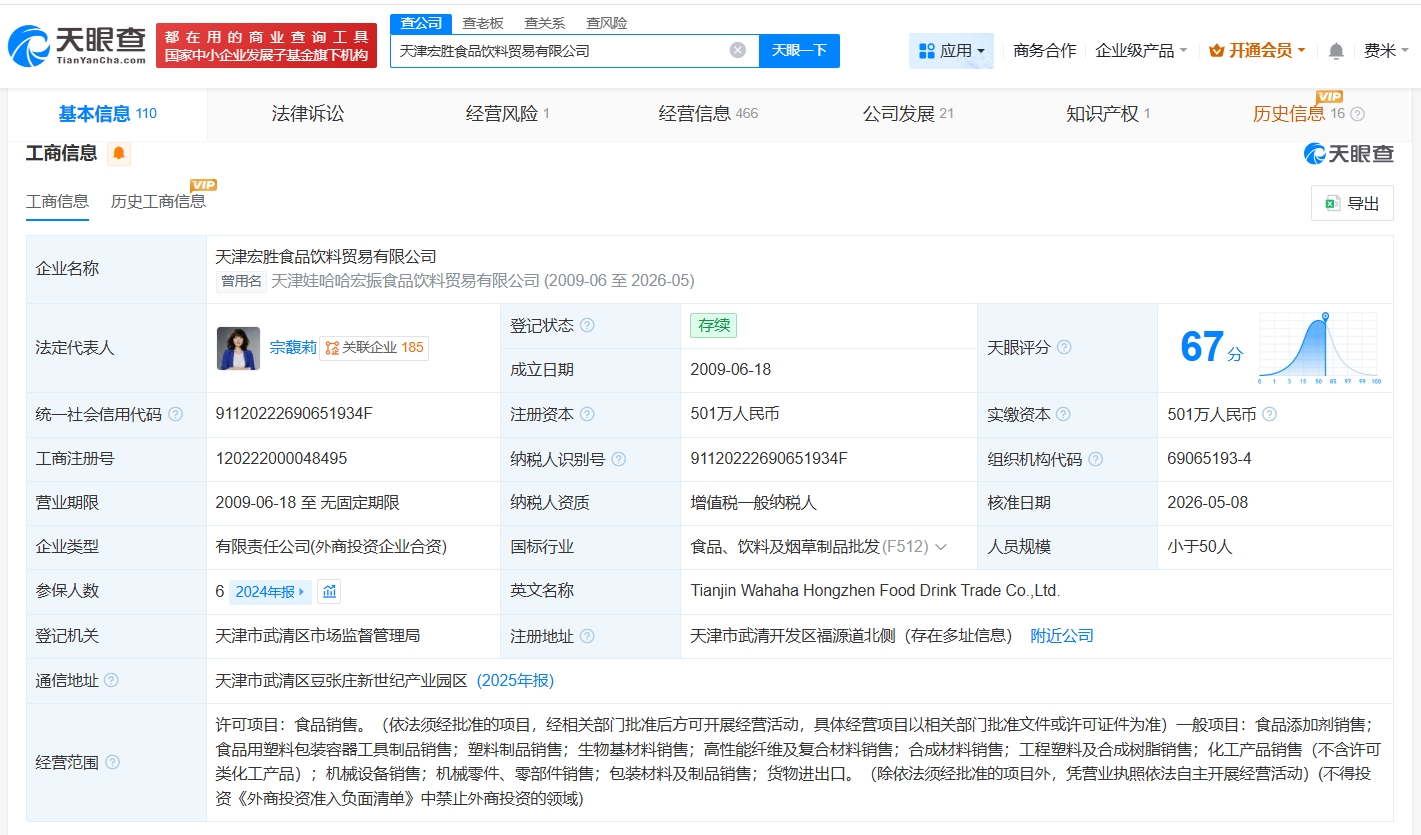The image size is (1421, 835).
Task: Click the 关联企业 icon beside 宗馥莉
Action: pyautogui.click(x=333, y=348)
